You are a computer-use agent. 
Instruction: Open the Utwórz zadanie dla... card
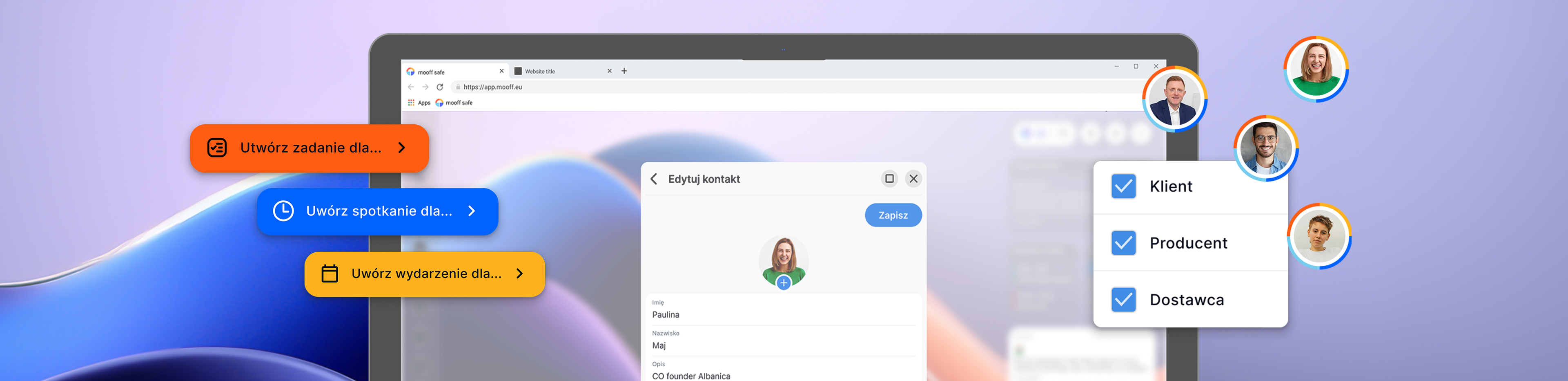click(x=309, y=148)
